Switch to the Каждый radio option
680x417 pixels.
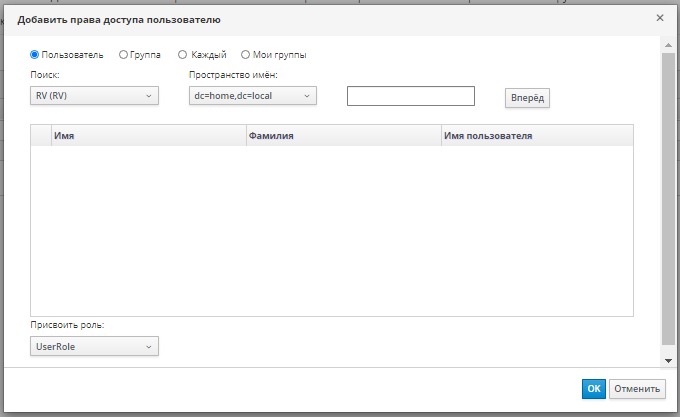[182, 55]
